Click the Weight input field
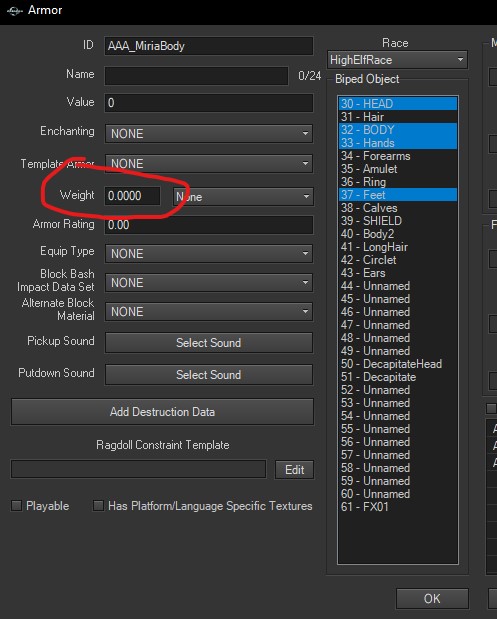Image resolution: width=497 pixels, height=619 pixels. pyautogui.click(x=133, y=196)
